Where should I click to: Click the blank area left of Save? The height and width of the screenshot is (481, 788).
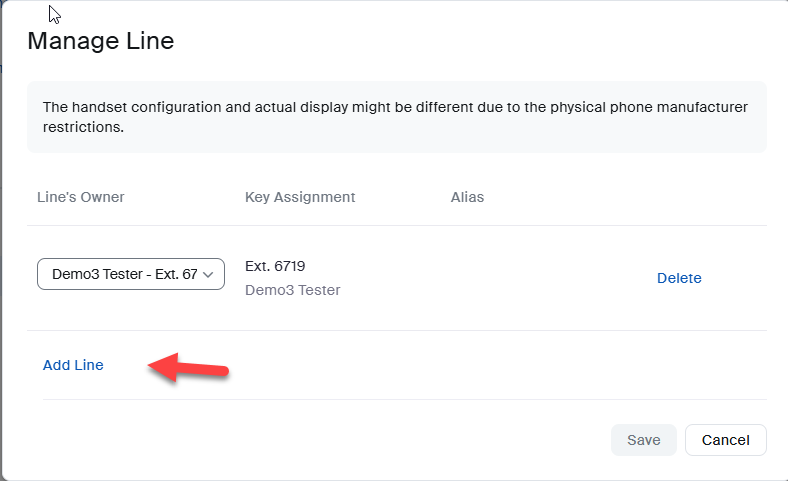coord(400,440)
